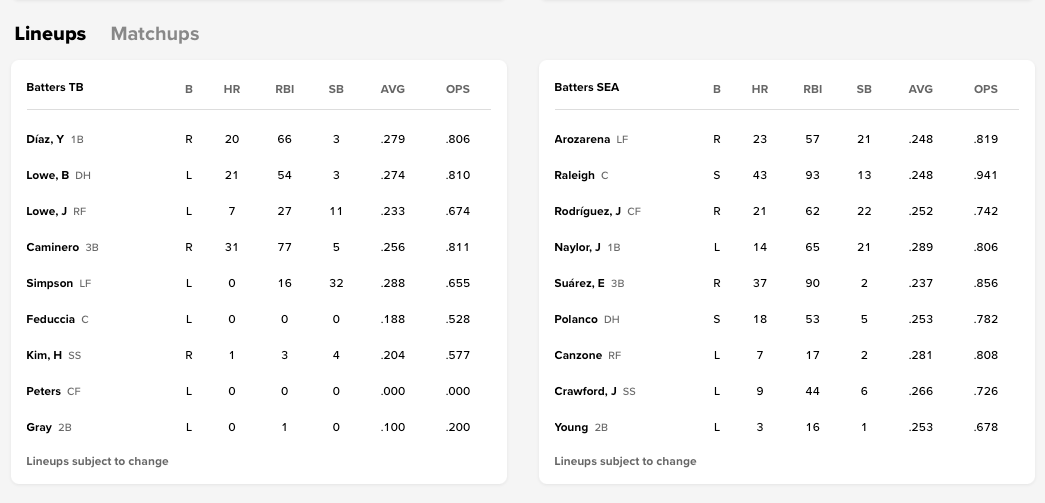The width and height of the screenshot is (1045, 503).
Task: Click Polanco designated hitter link
Action: tap(576, 319)
